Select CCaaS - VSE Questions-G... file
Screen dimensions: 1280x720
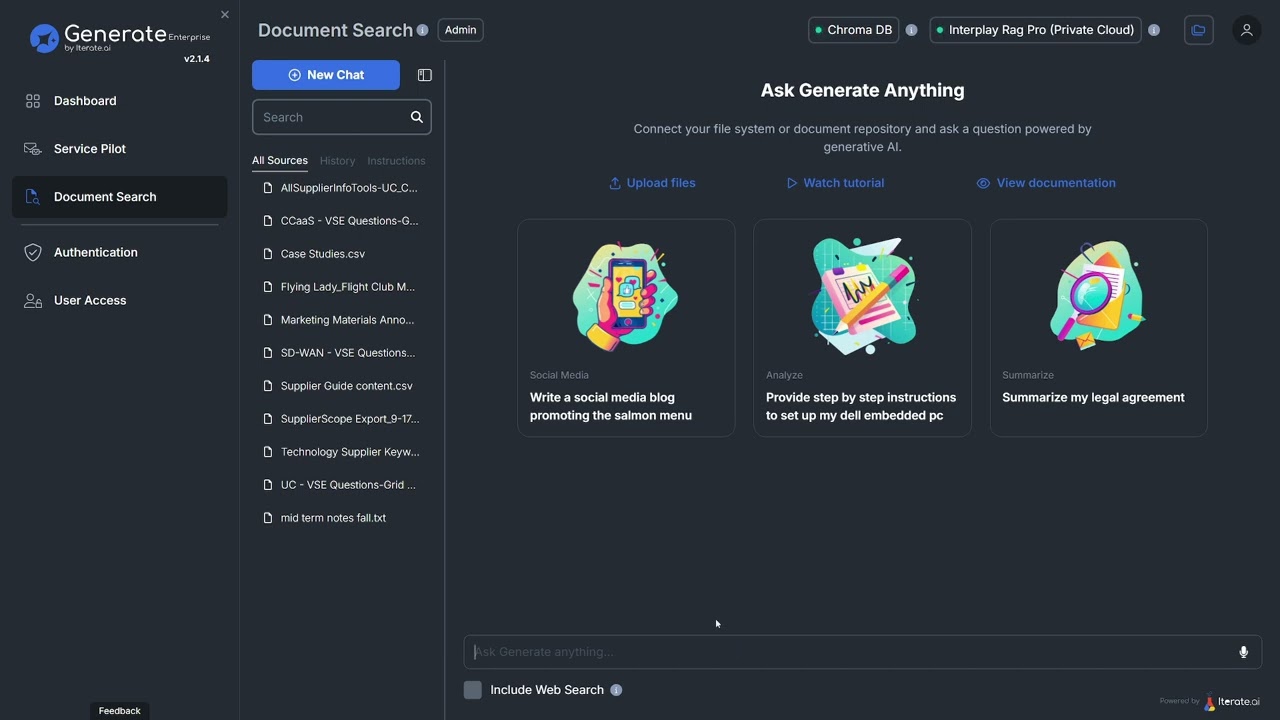(341, 221)
